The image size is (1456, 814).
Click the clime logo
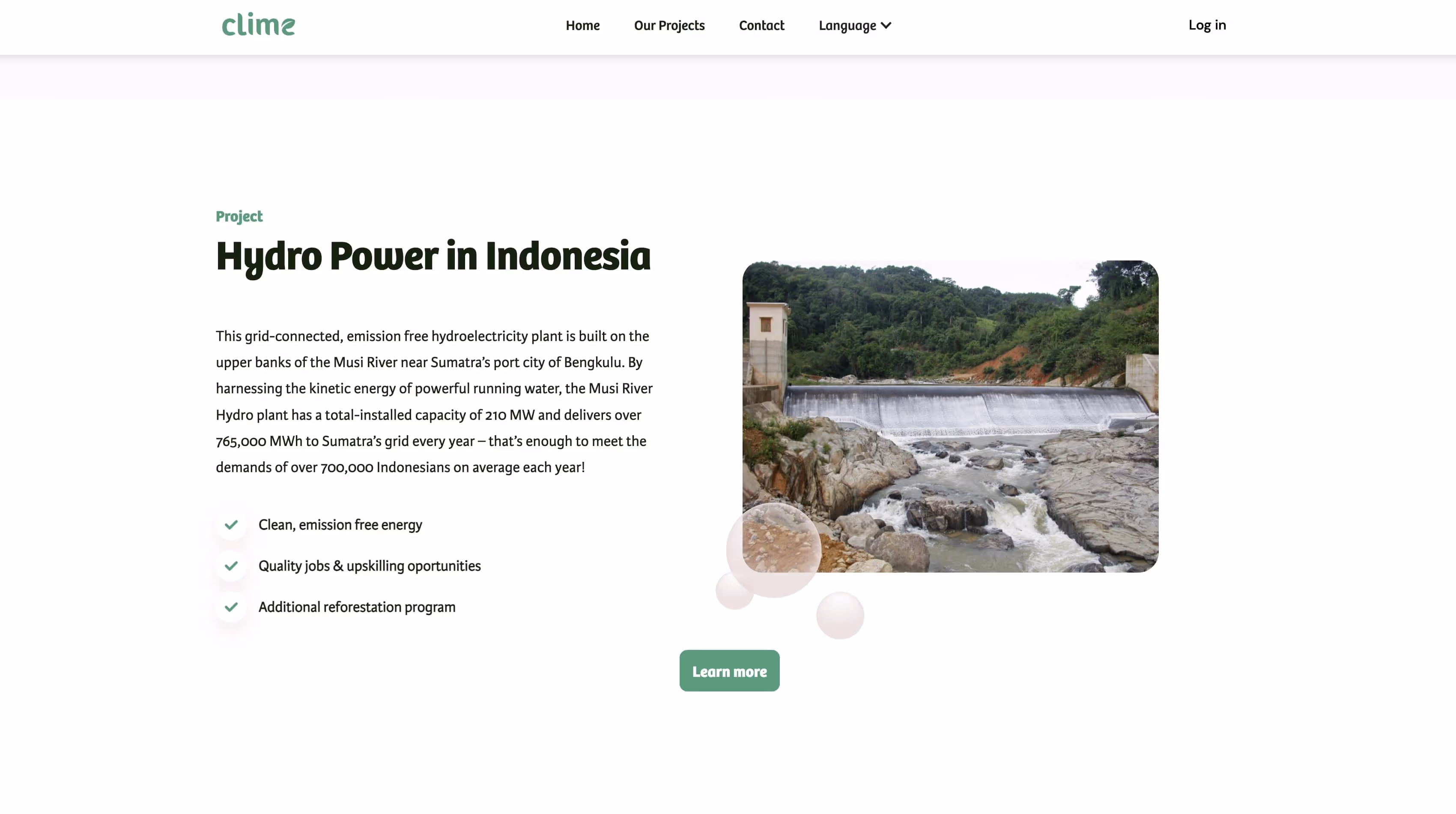[x=258, y=24]
